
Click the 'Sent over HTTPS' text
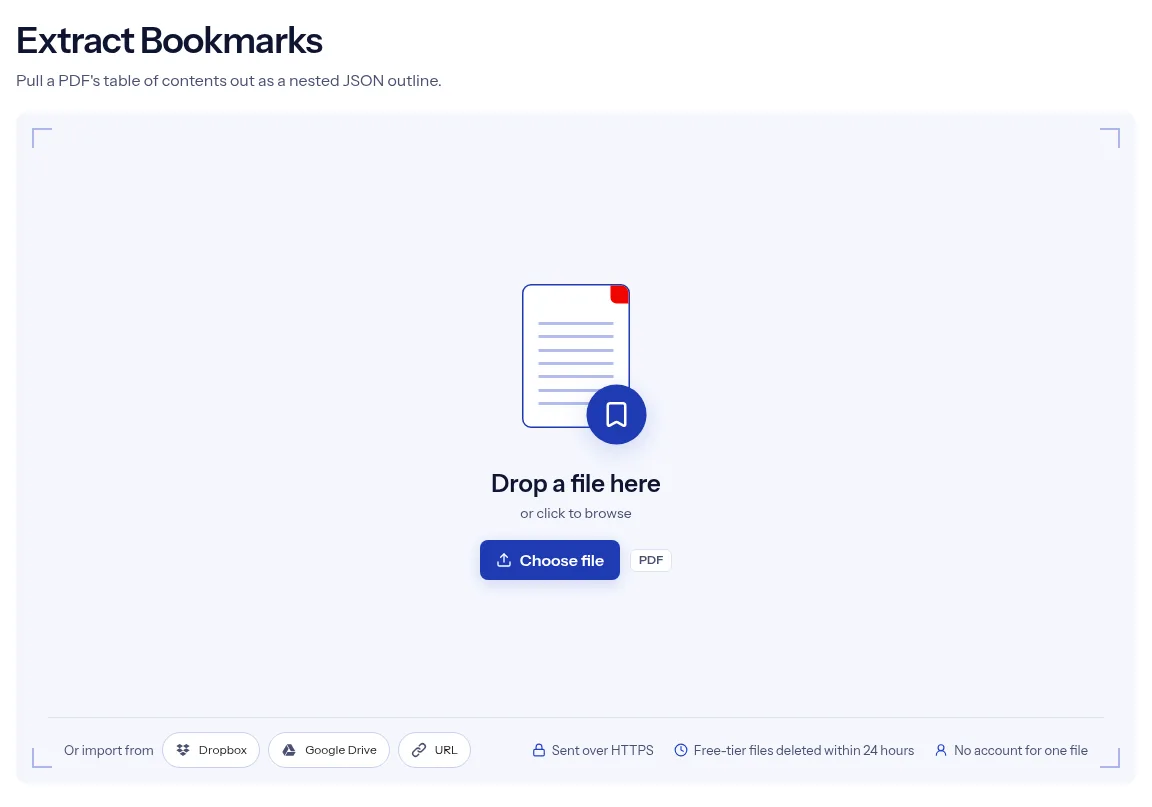tap(602, 750)
